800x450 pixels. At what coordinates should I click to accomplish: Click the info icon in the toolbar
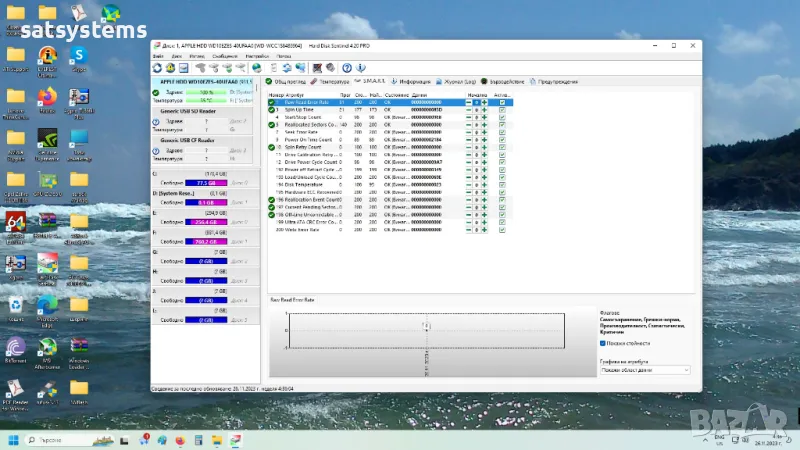point(360,68)
